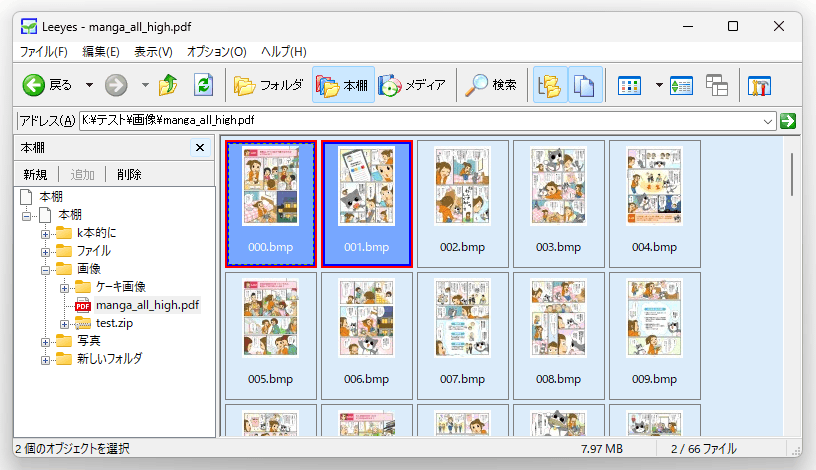Go back with the 戻る arrow

(47, 85)
